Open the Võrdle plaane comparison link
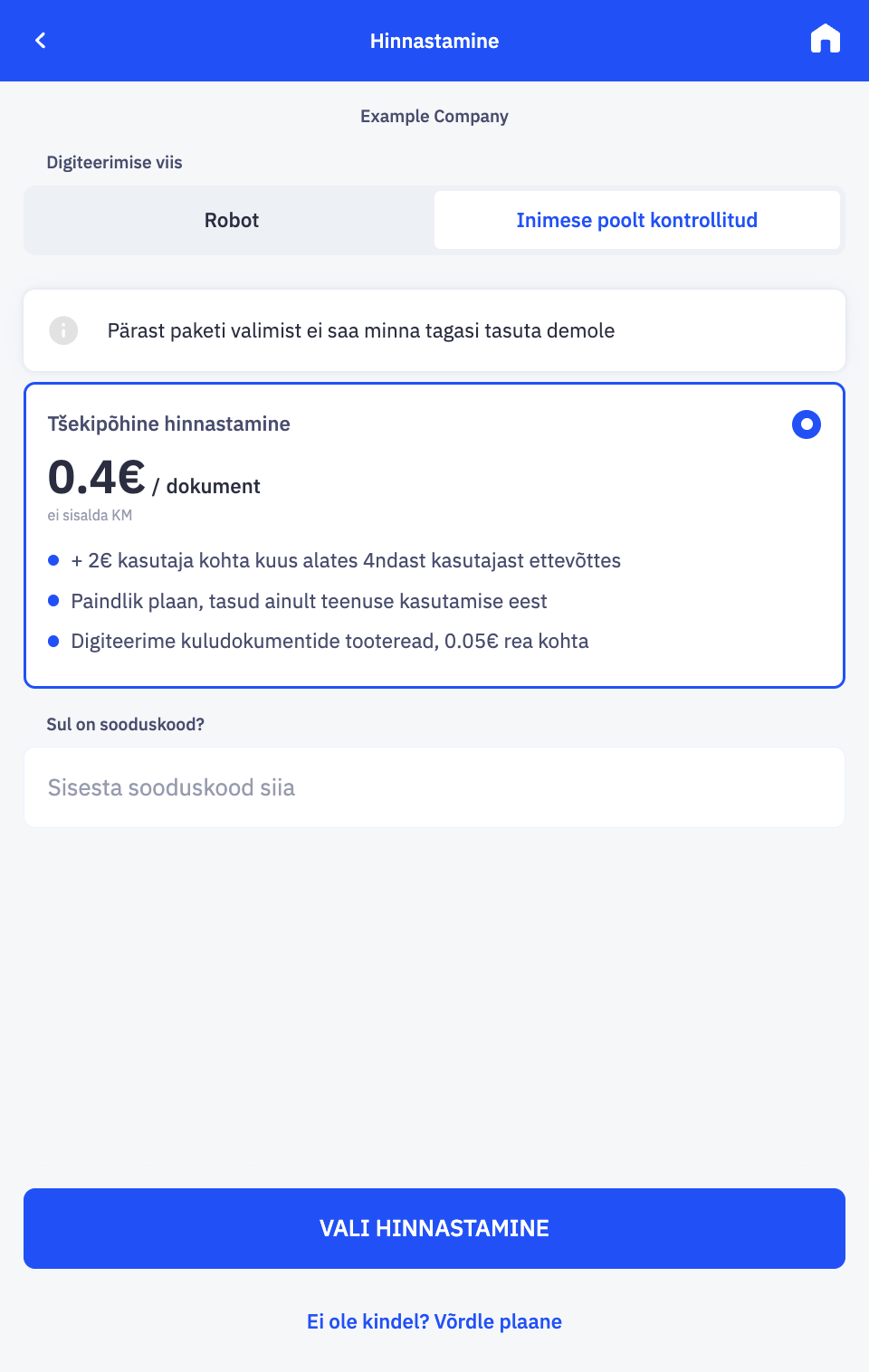 434,1321
